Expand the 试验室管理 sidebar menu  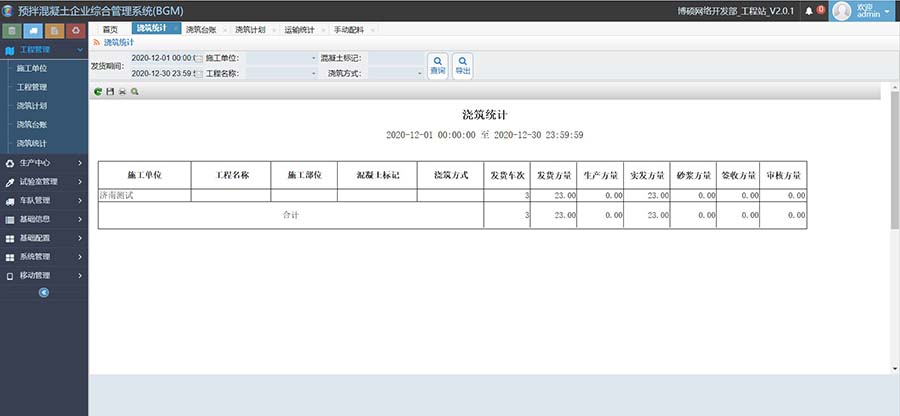44,182
